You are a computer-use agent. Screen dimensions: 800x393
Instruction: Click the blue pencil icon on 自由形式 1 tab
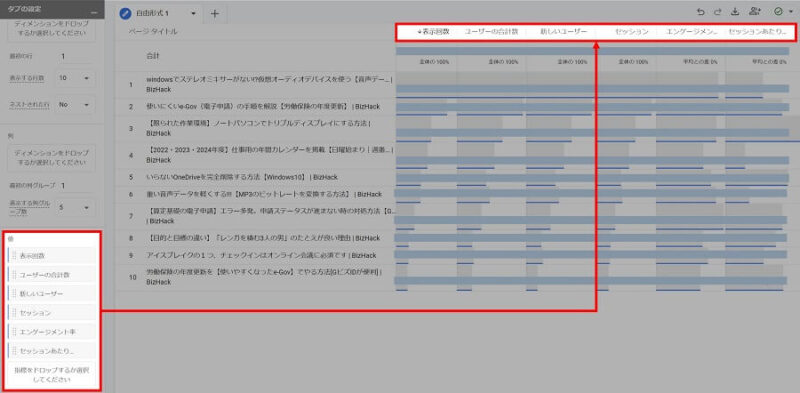coord(125,13)
